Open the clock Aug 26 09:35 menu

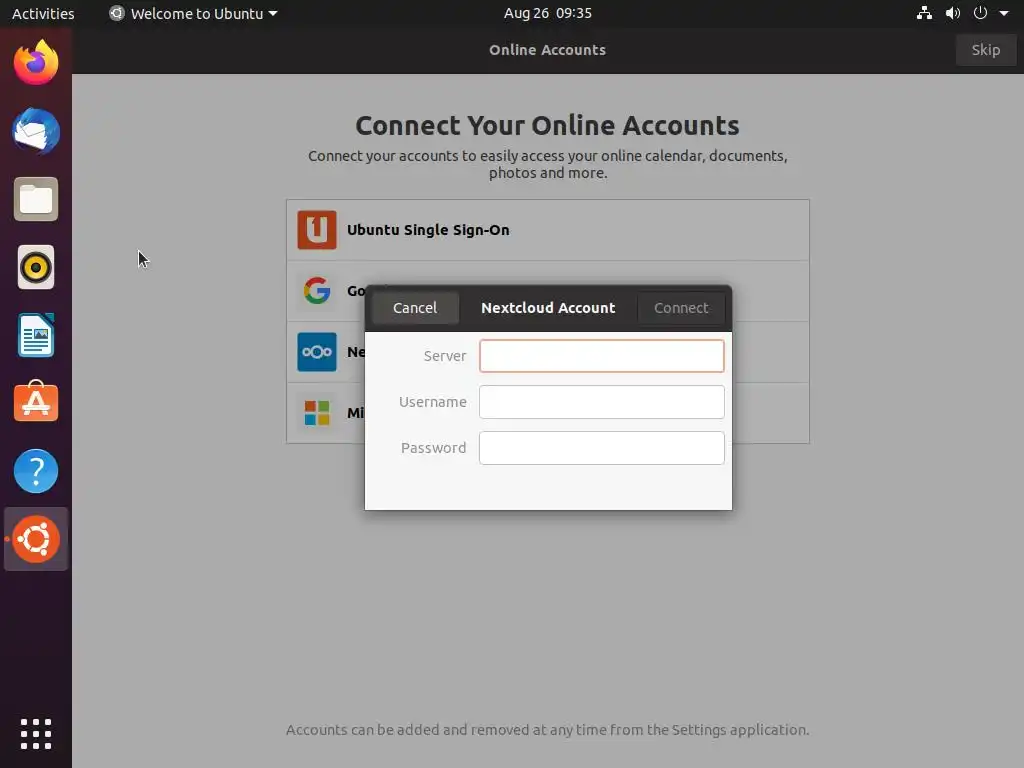547,13
